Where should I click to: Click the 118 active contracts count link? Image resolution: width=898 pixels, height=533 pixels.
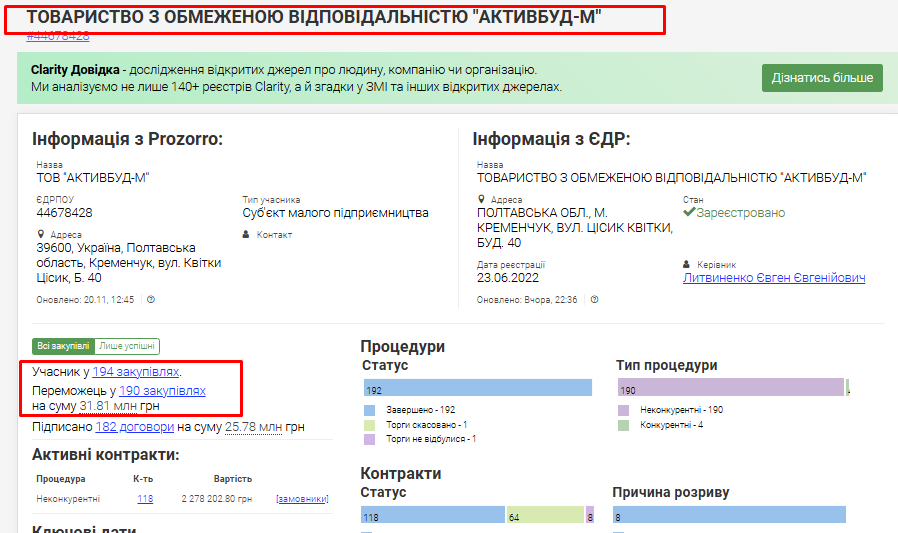coord(145,499)
